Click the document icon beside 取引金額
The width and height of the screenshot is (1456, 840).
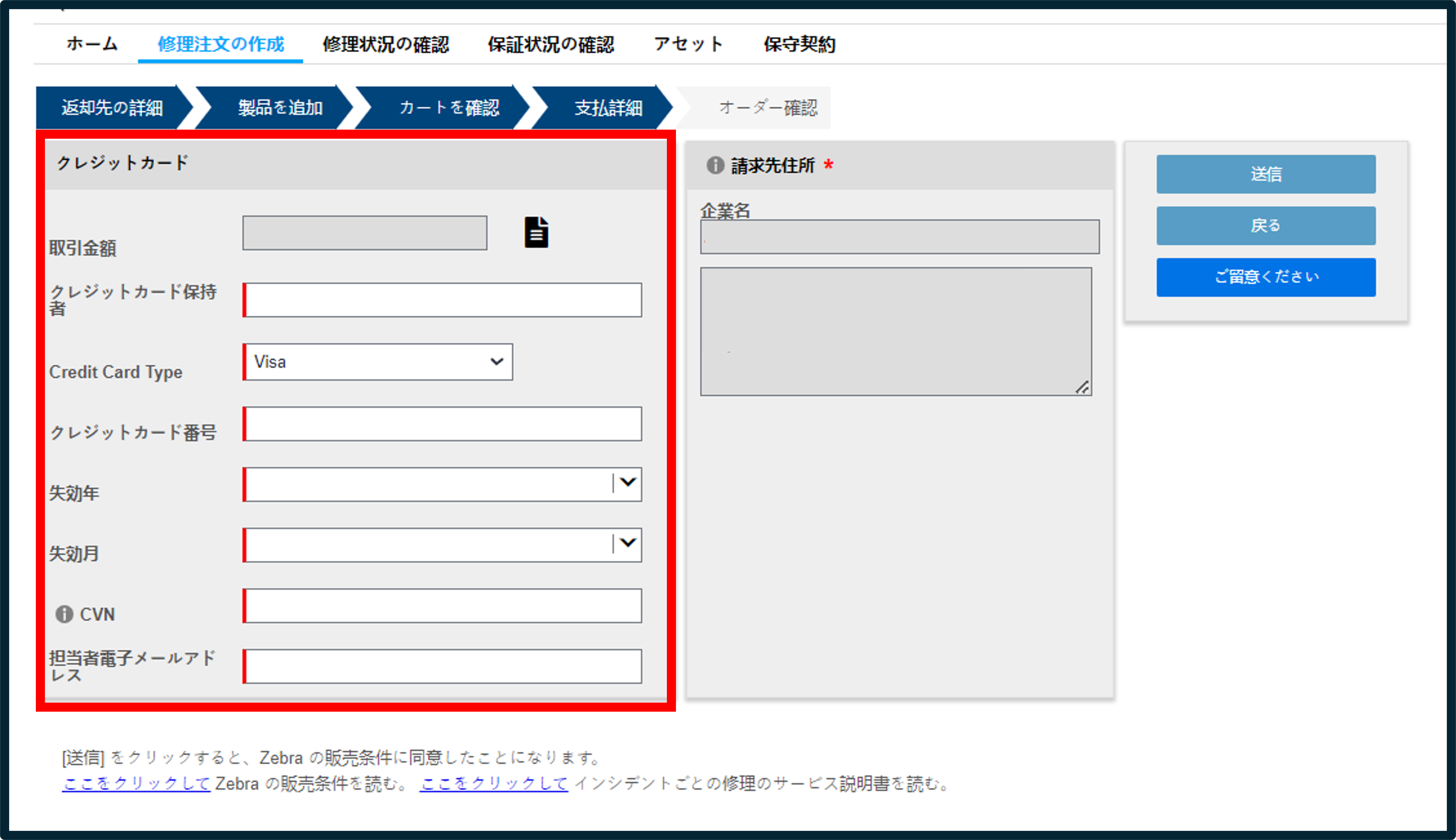[x=536, y=232]
